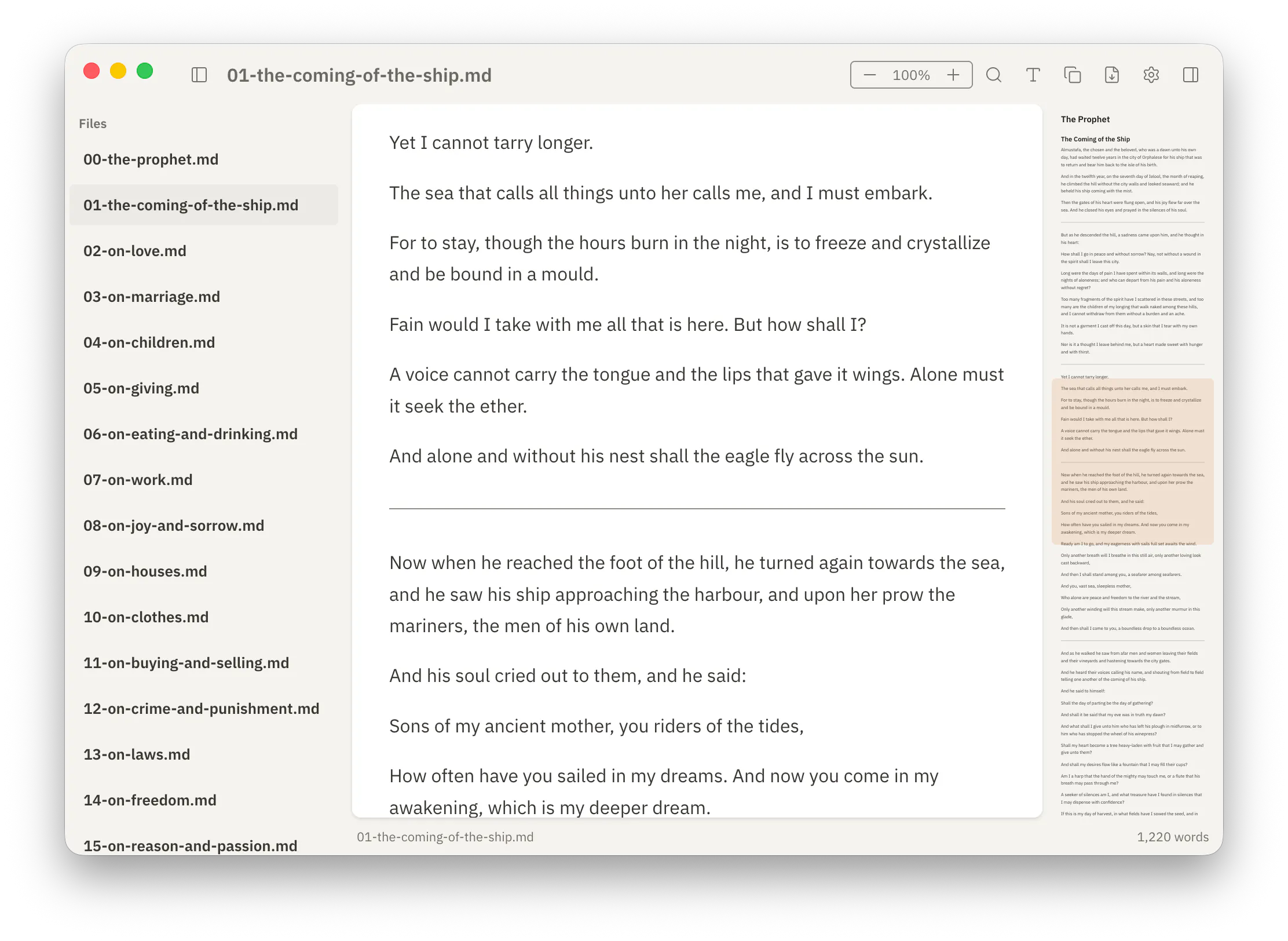The height and width of the screenshot is (941, 1288).
Task: Open settings via the gear icon
Action: click(1151, 75)
